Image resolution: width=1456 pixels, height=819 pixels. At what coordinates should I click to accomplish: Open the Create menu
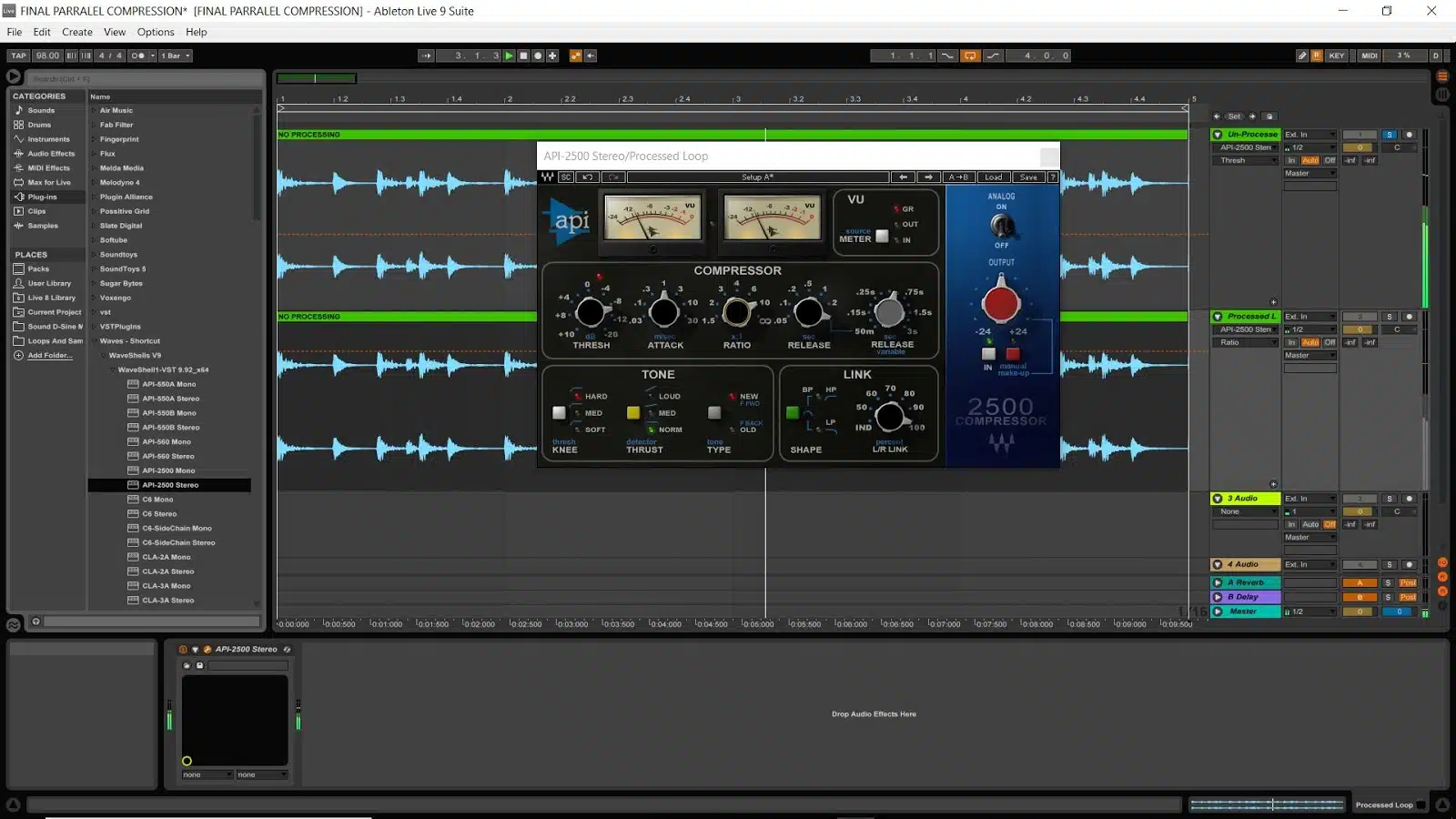tap(77, 32)
